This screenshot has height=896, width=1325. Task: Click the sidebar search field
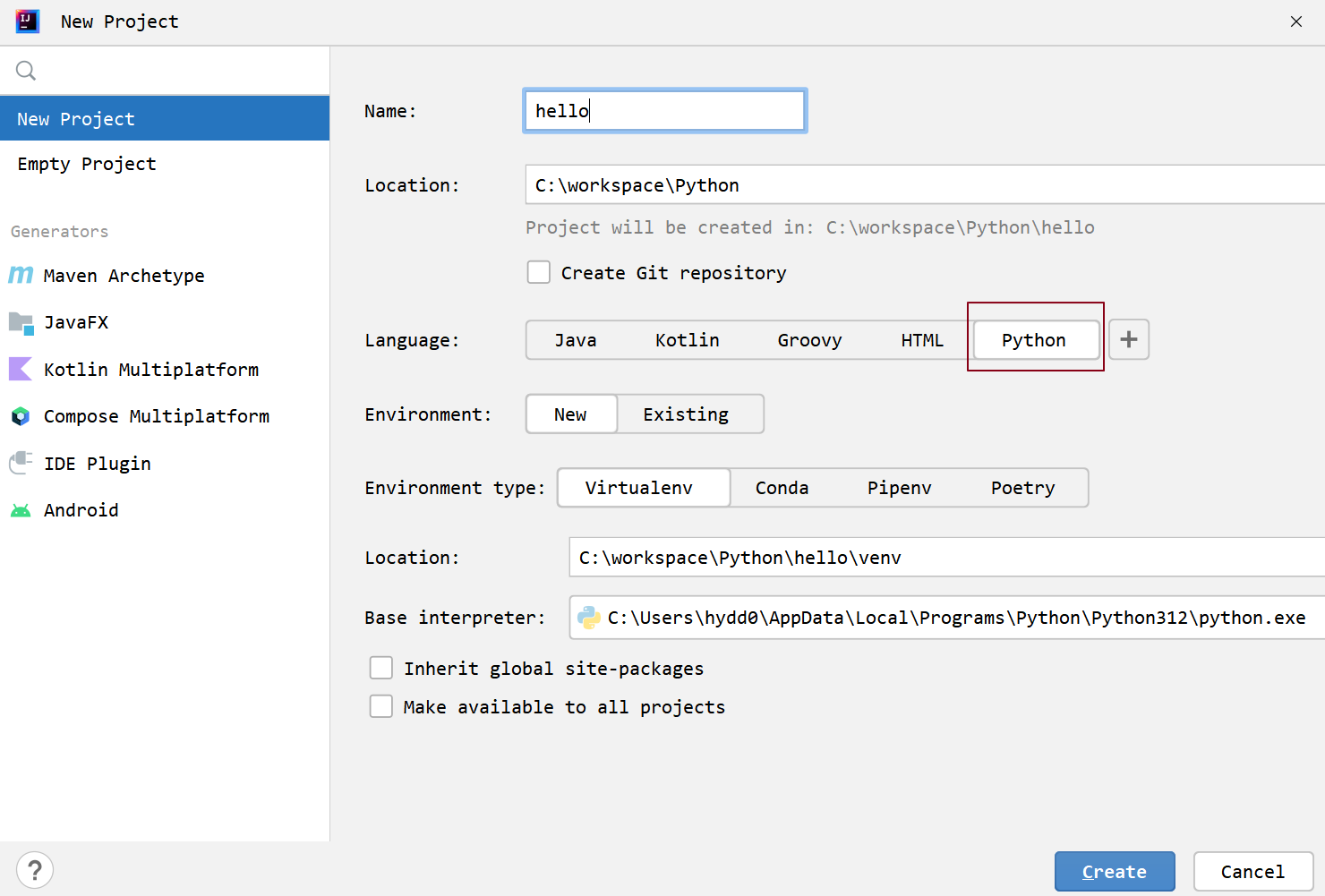(165, 71)
